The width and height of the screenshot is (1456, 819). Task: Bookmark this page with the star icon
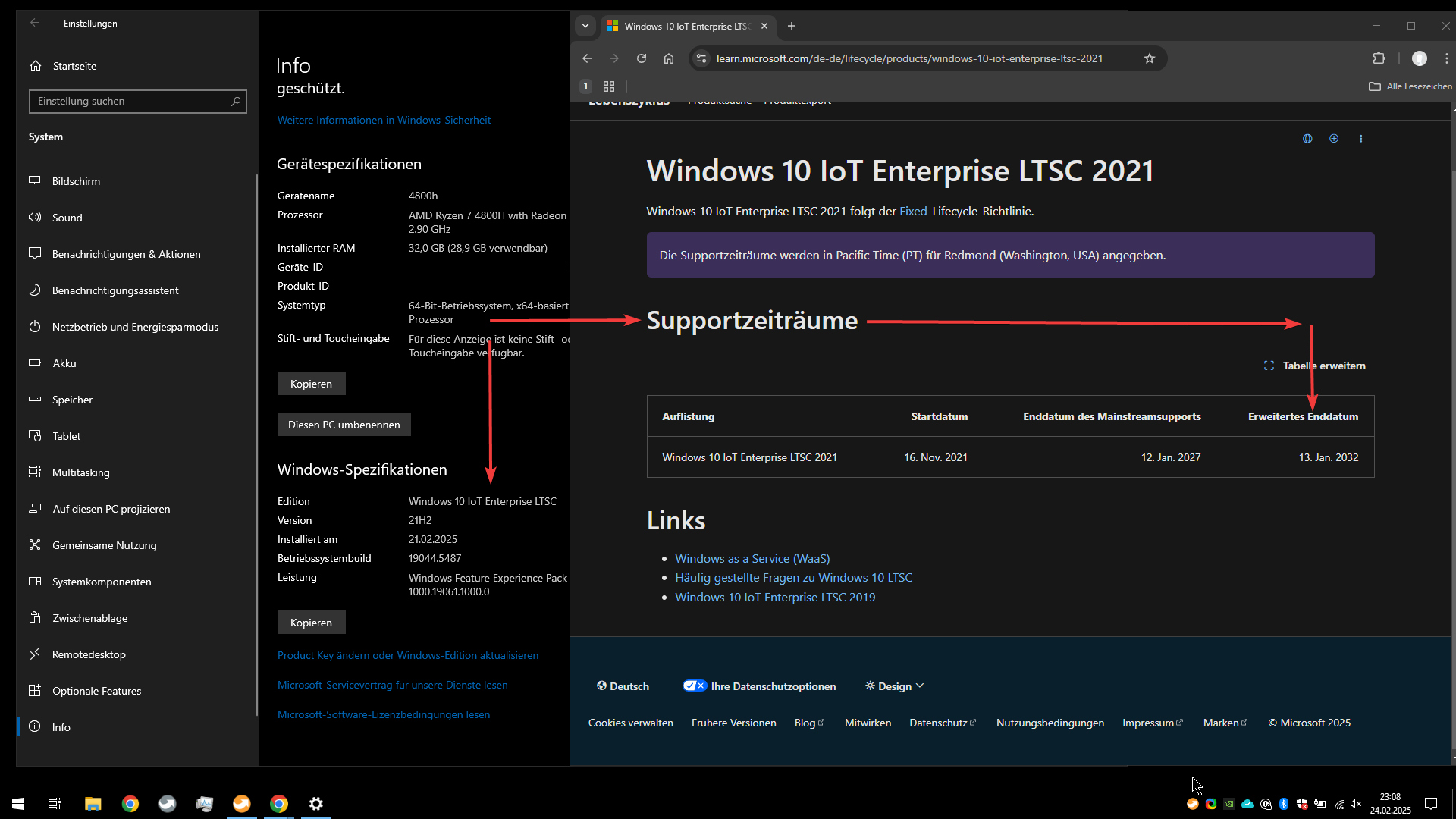[x=1150, y=58]
